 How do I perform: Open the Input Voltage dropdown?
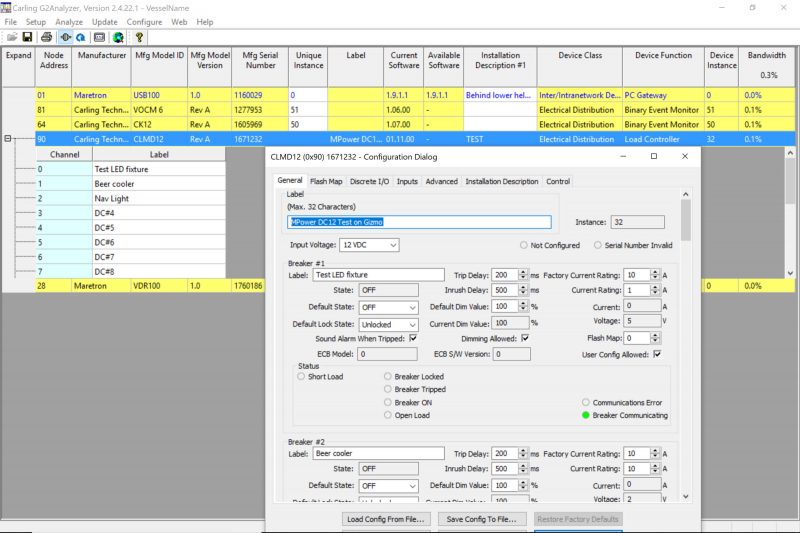tap(369, 245)
